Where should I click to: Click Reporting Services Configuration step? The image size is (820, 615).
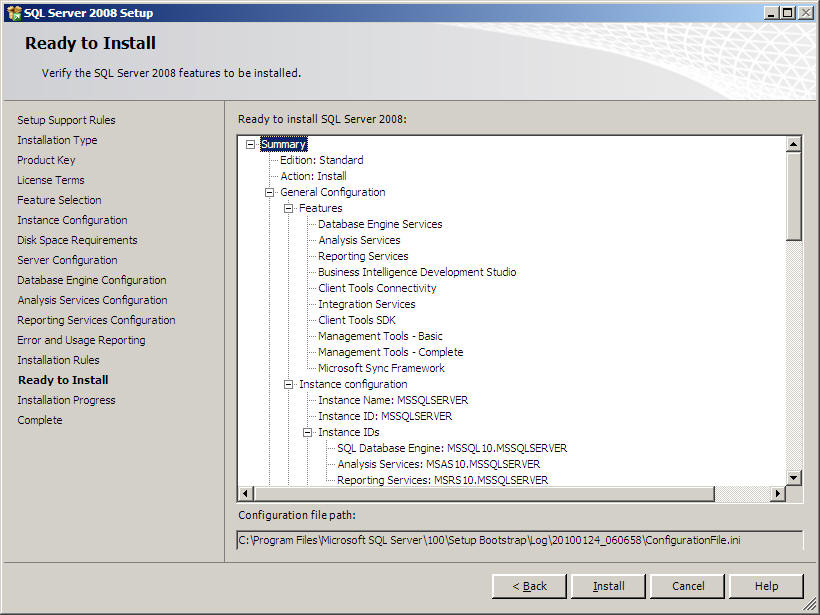point(96,320)
